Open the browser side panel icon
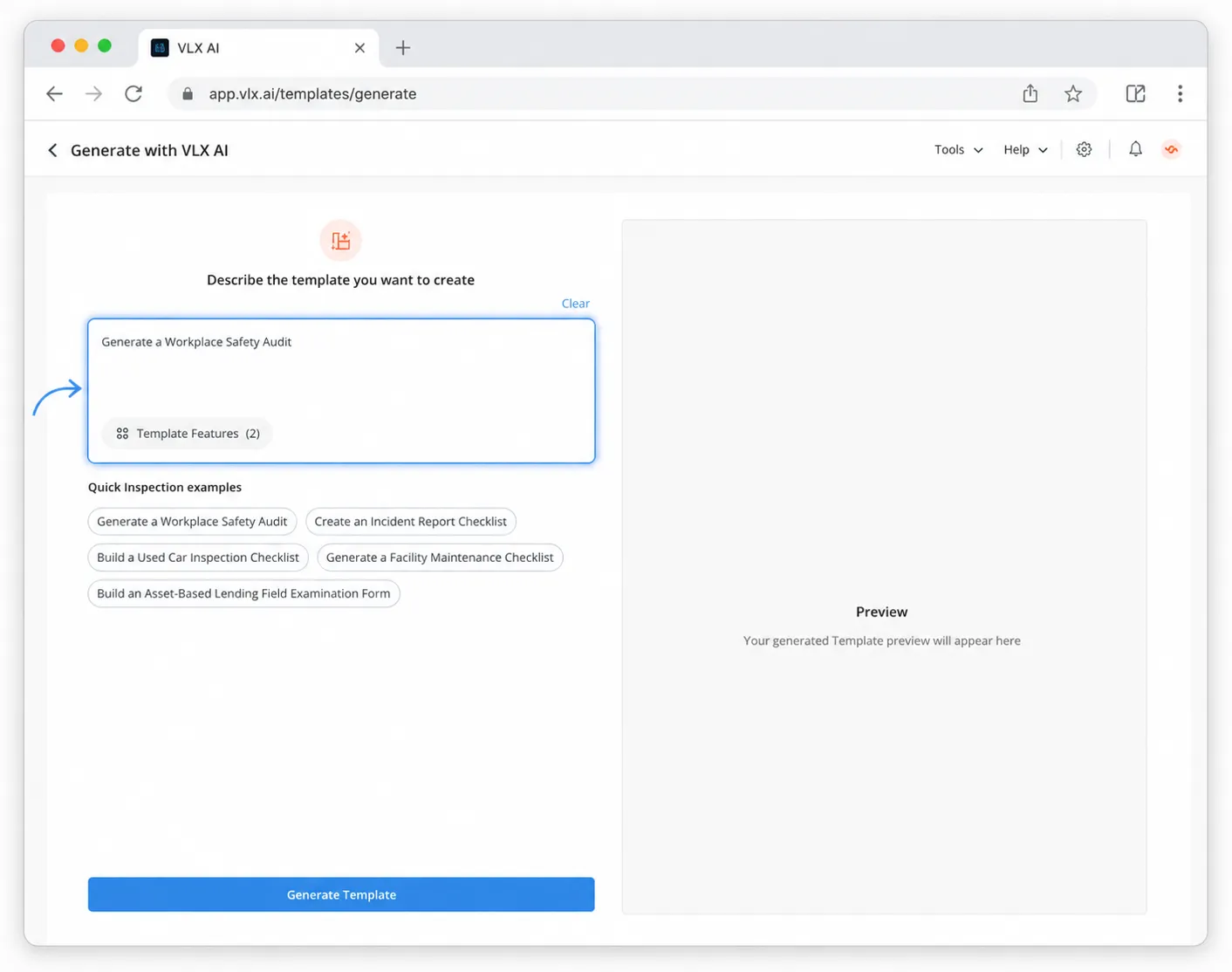The height and width of the screenshot is (972, 1232). coord(1135,93)
